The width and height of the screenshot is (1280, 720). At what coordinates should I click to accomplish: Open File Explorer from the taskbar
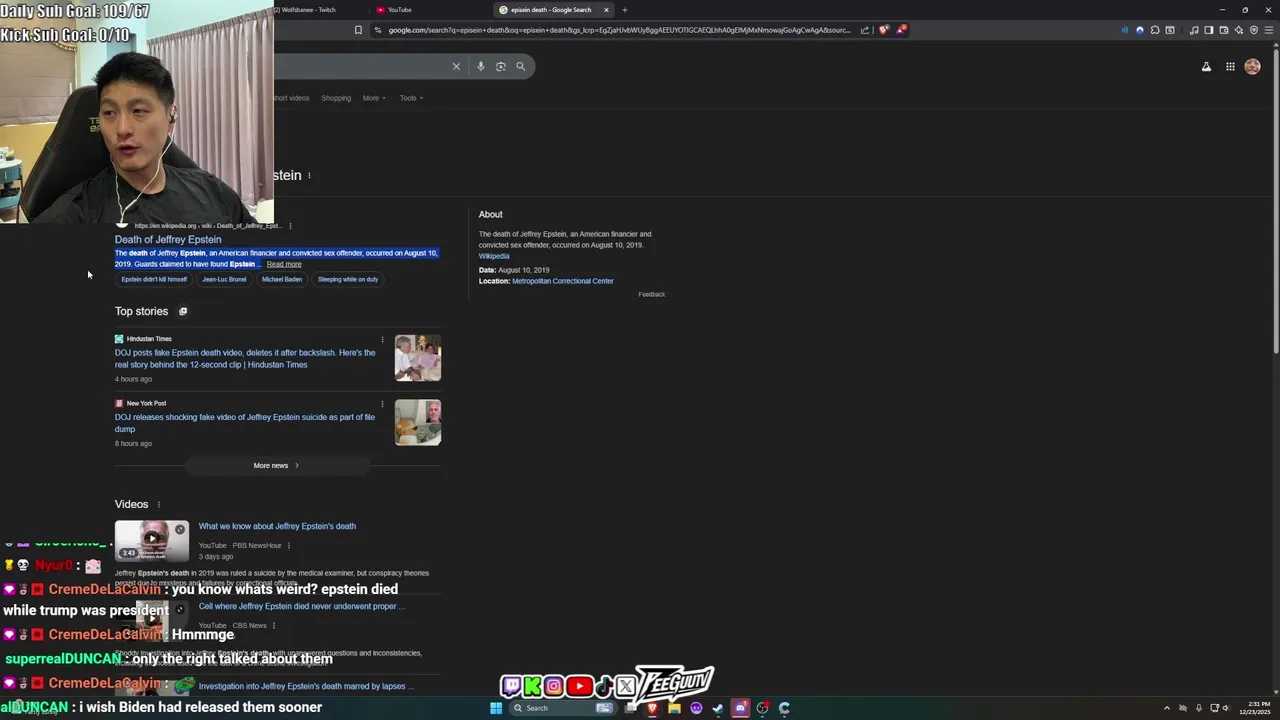point(674,708)
